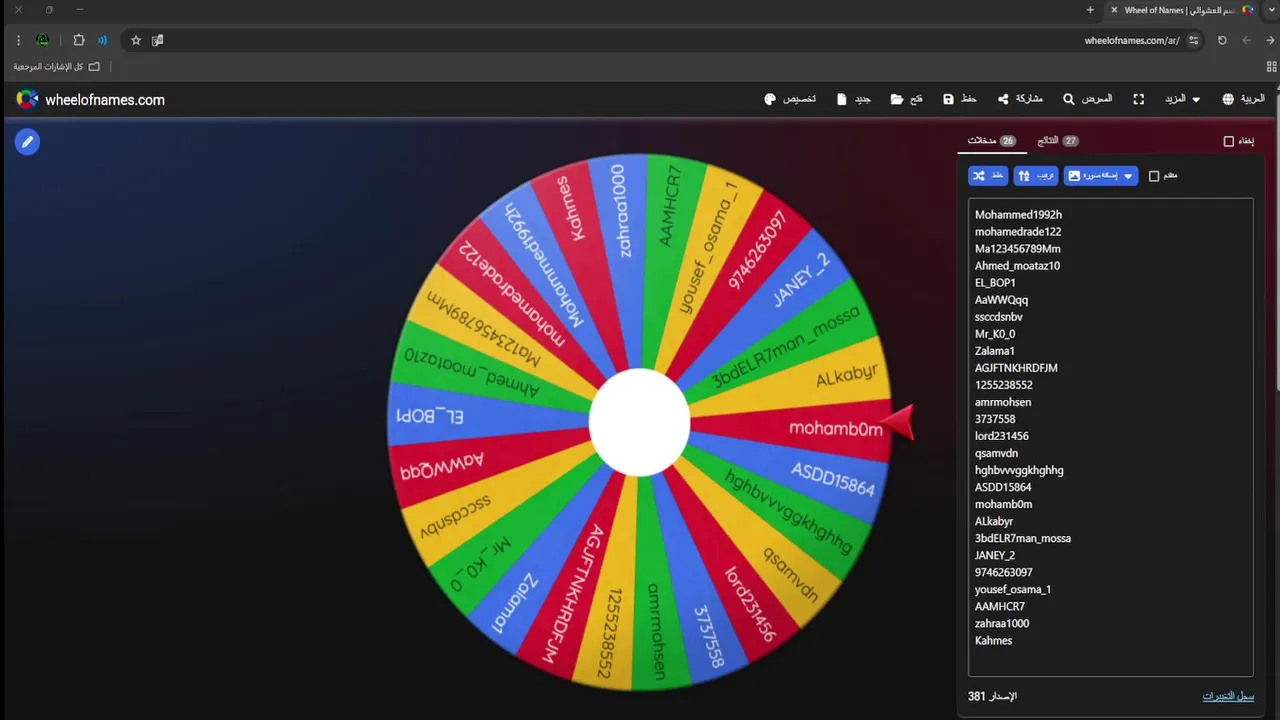
Task: Close the Wheel of Names tab
Action: pyautogui.click(x=1114, y=10)
